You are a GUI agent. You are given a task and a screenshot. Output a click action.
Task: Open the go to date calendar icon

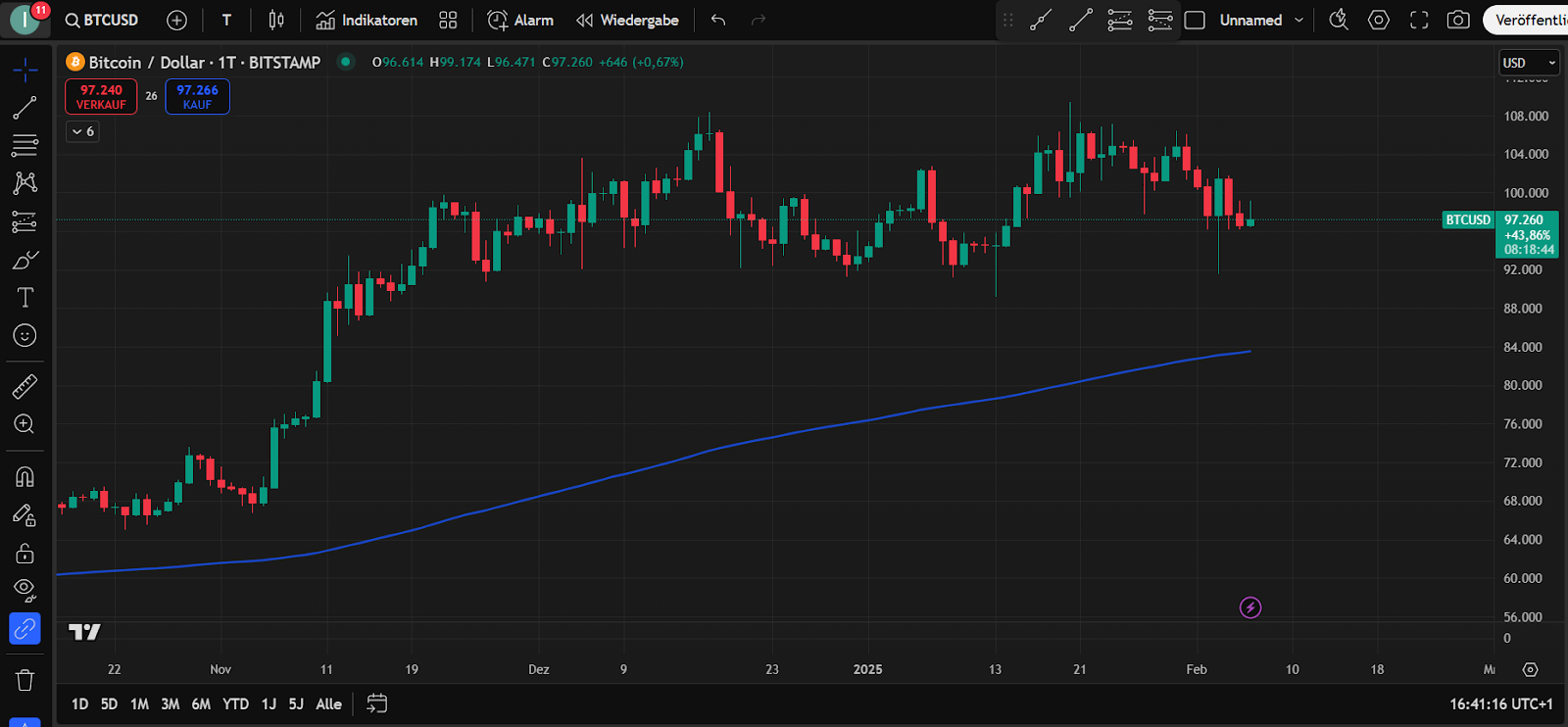click(377, 703)
